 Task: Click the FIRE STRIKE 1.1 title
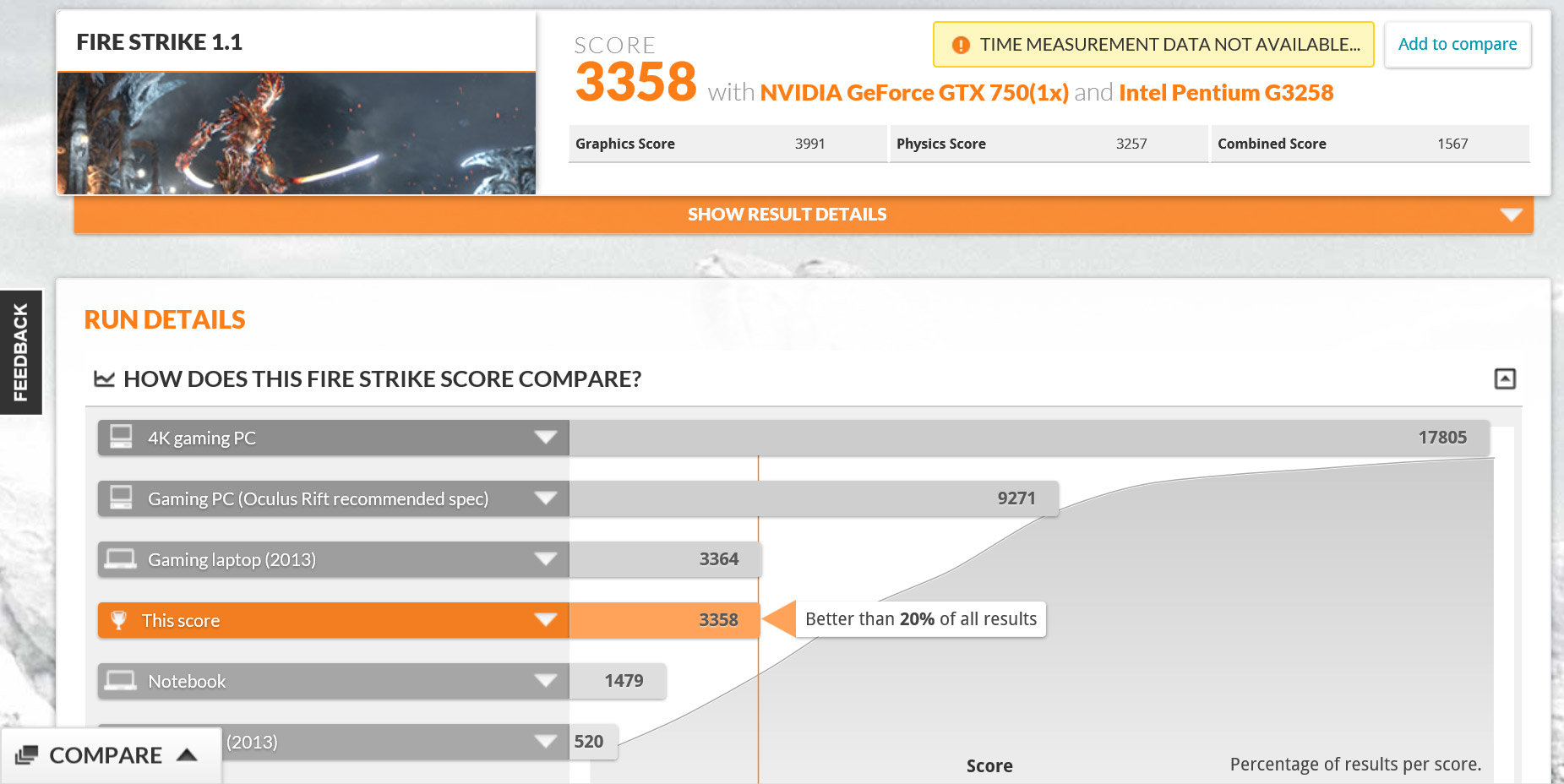(x=160, y=42)
